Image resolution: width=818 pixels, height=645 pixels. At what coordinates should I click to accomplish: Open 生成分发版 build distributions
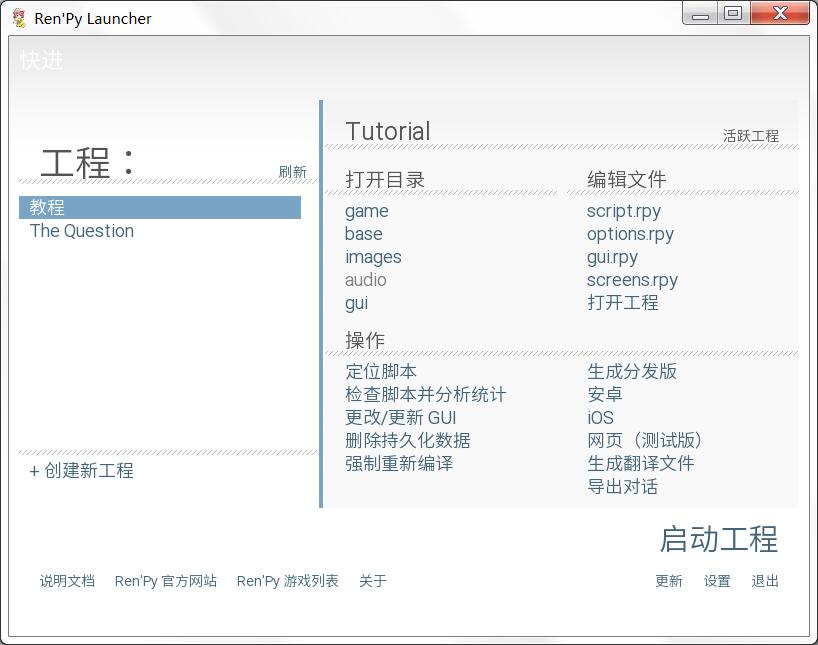coord(632,372)
